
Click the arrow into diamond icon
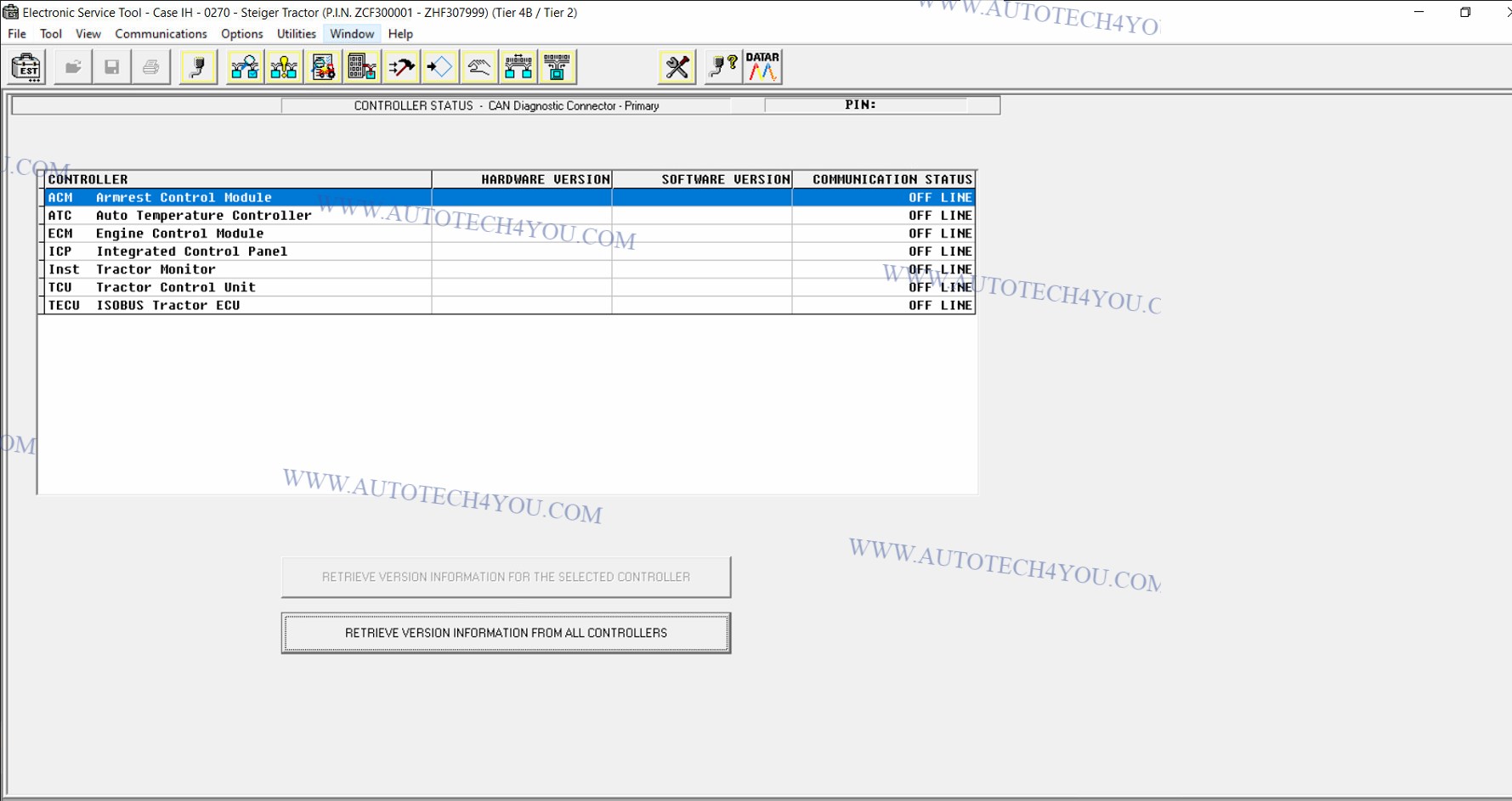[x=440, y=67]
